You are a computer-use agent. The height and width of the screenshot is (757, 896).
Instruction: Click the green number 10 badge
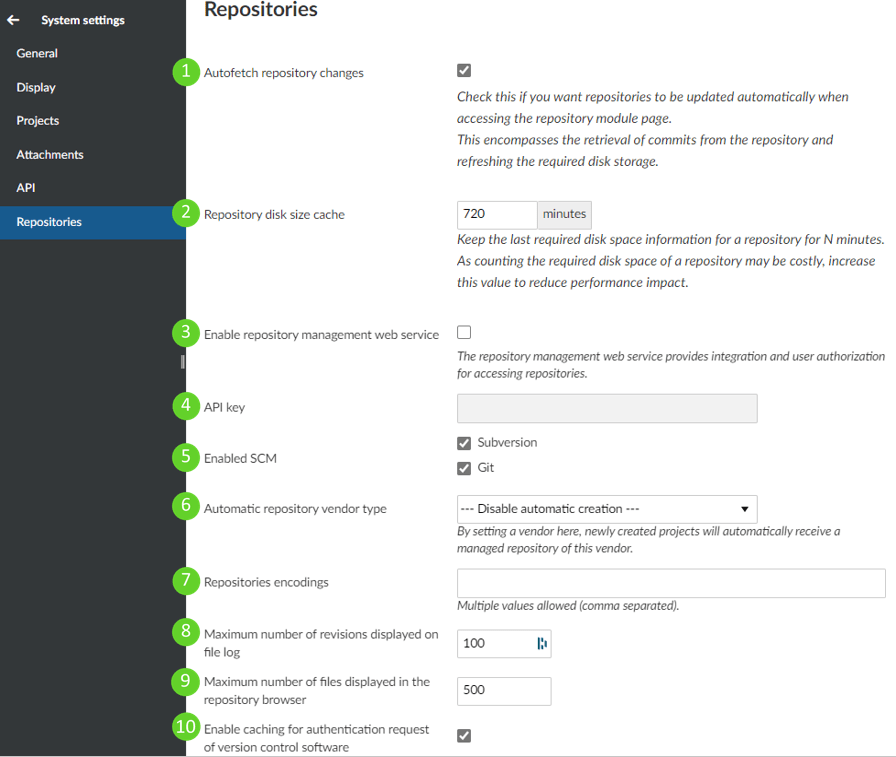coord(186,728)
